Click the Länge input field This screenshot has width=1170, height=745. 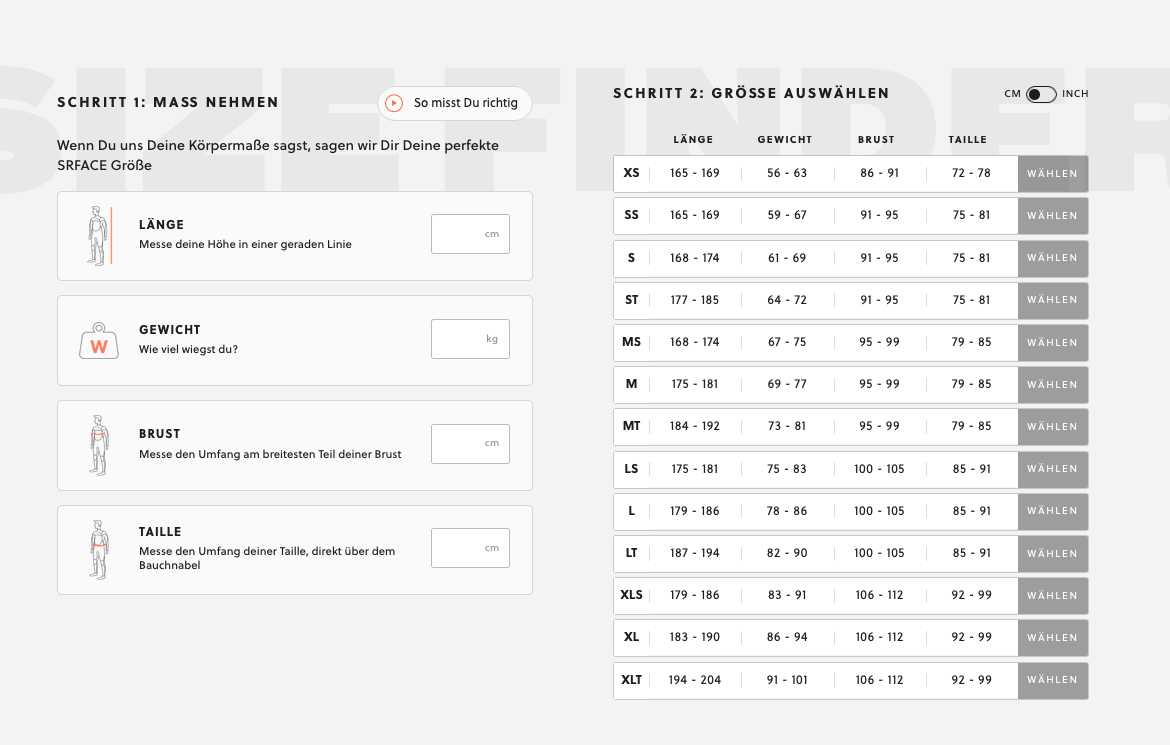pos(470,234)
